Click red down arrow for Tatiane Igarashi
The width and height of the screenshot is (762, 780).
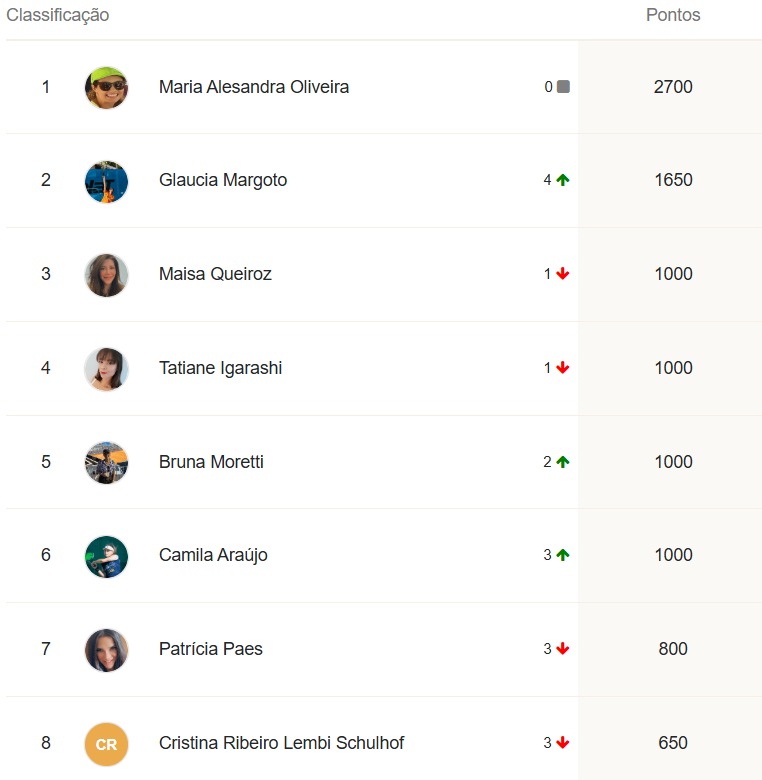(x=563, y=368)
